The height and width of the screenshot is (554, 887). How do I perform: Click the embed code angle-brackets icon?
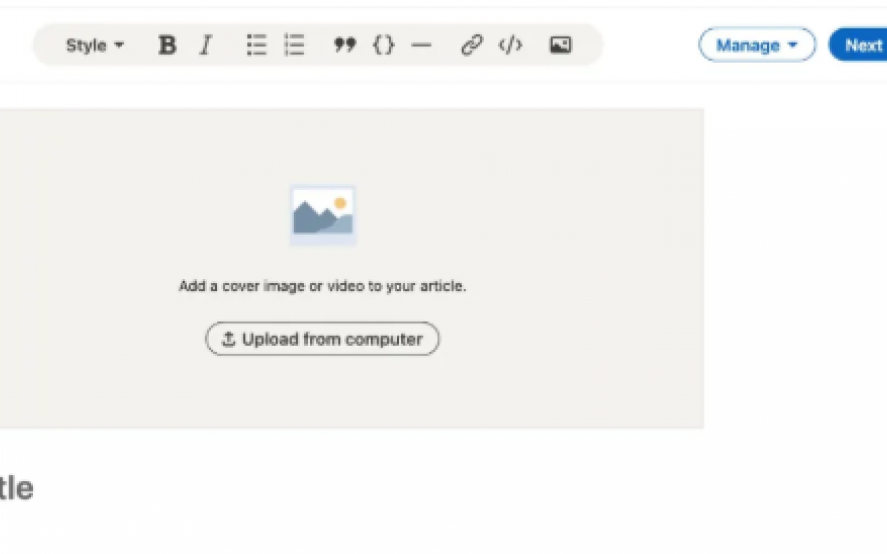pyautogui.click(x=510, y=45)
